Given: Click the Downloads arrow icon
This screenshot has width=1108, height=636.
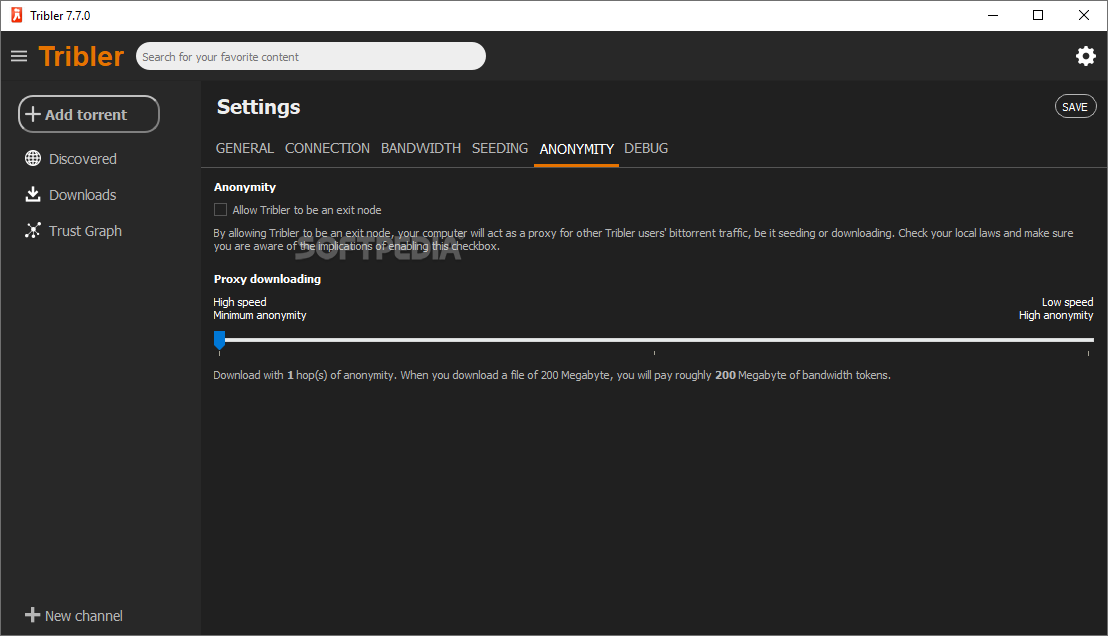Looking at the screenshot, I should pyautogui.click(x=33, y=194).
